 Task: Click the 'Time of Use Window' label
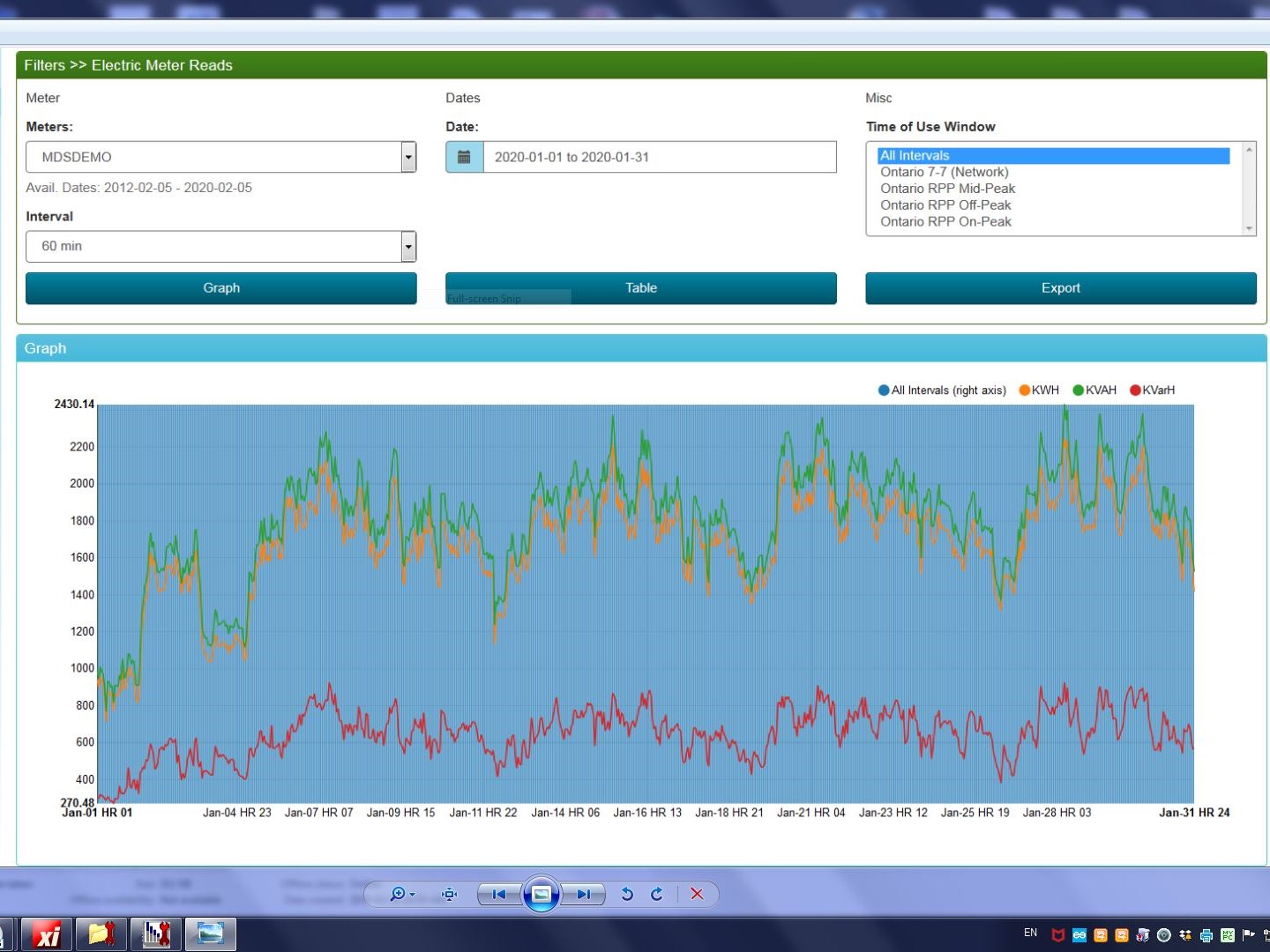(x=930, y=127)
